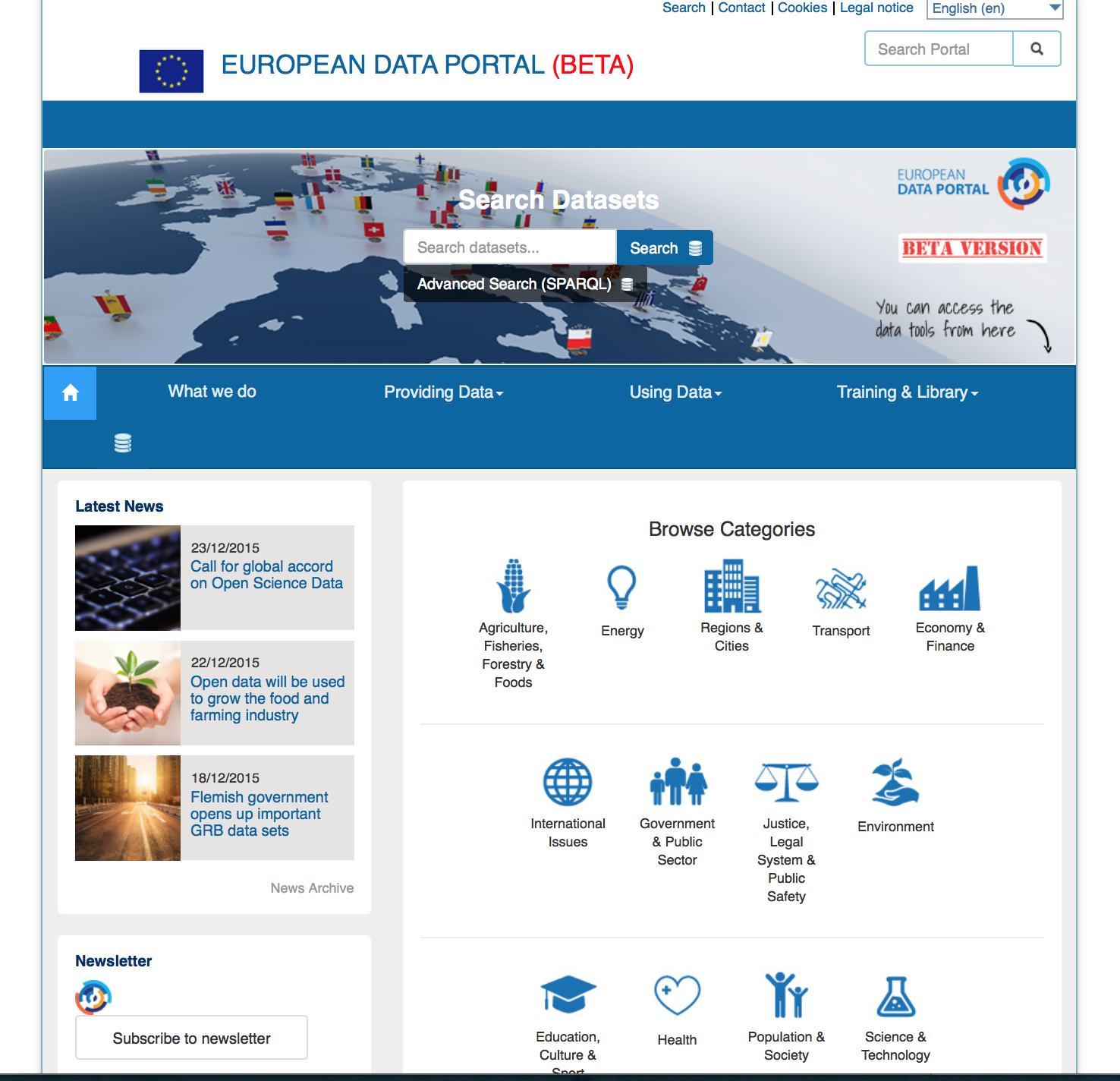Open the Energy lightbulb category icon
Viewport: 1120px width, 1081px height.
pyautogui.click(x=621, y=587)
